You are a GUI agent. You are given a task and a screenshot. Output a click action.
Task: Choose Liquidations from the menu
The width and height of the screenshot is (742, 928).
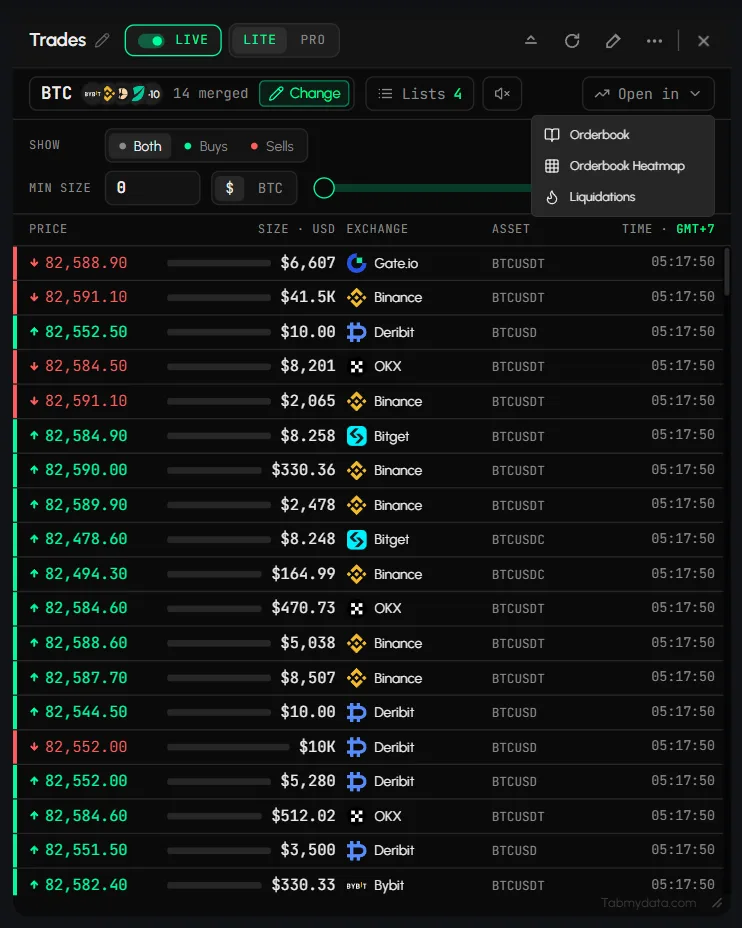pyautogui.click(x=622, y=196)
